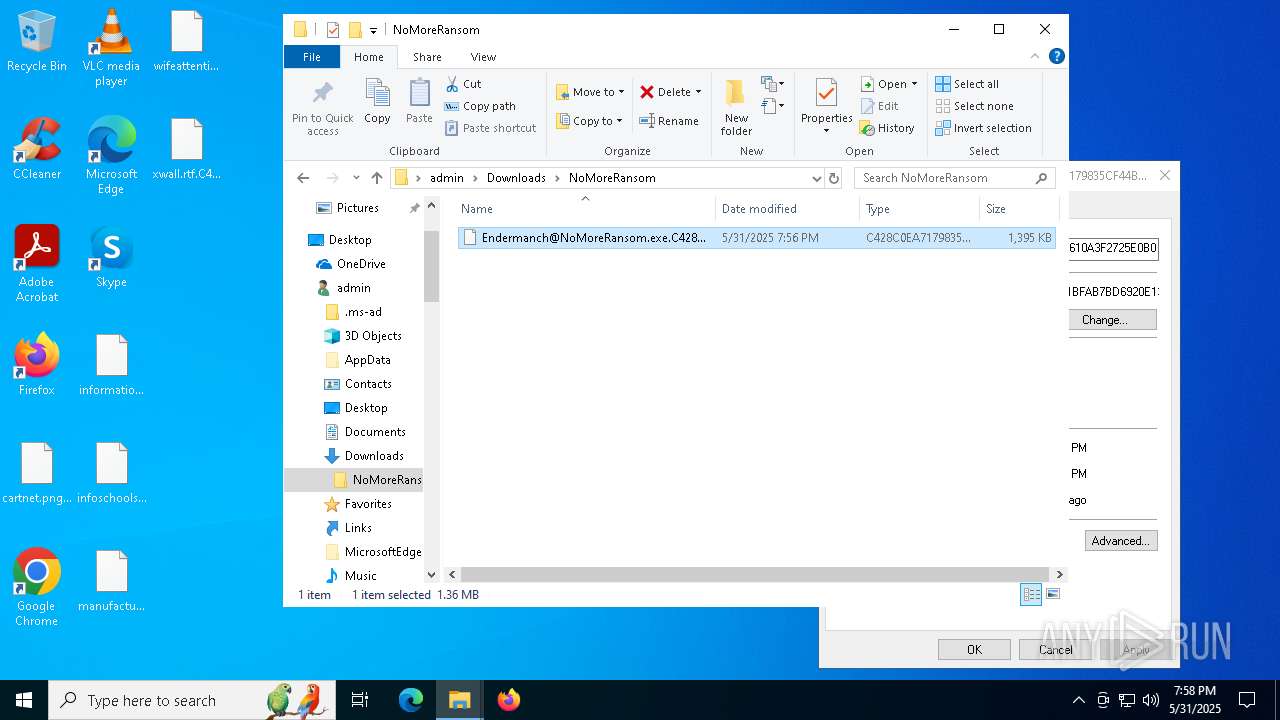Screen dimensions: 1280x720
Task: Open the Delete dropdown arrow
Action: (698, 92)
